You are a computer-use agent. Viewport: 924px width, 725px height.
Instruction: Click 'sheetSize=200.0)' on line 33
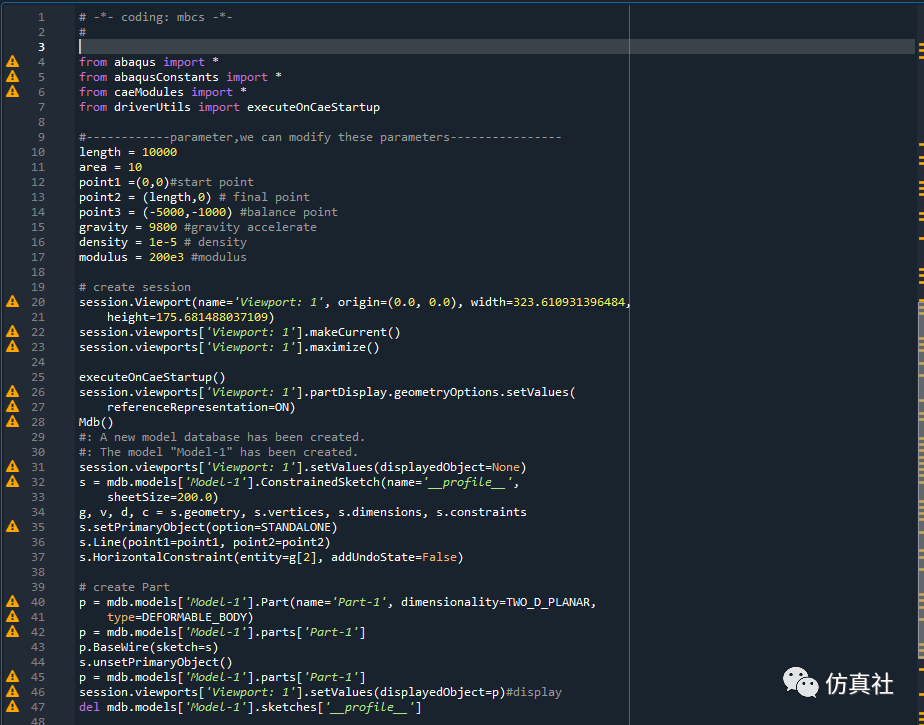163,497
